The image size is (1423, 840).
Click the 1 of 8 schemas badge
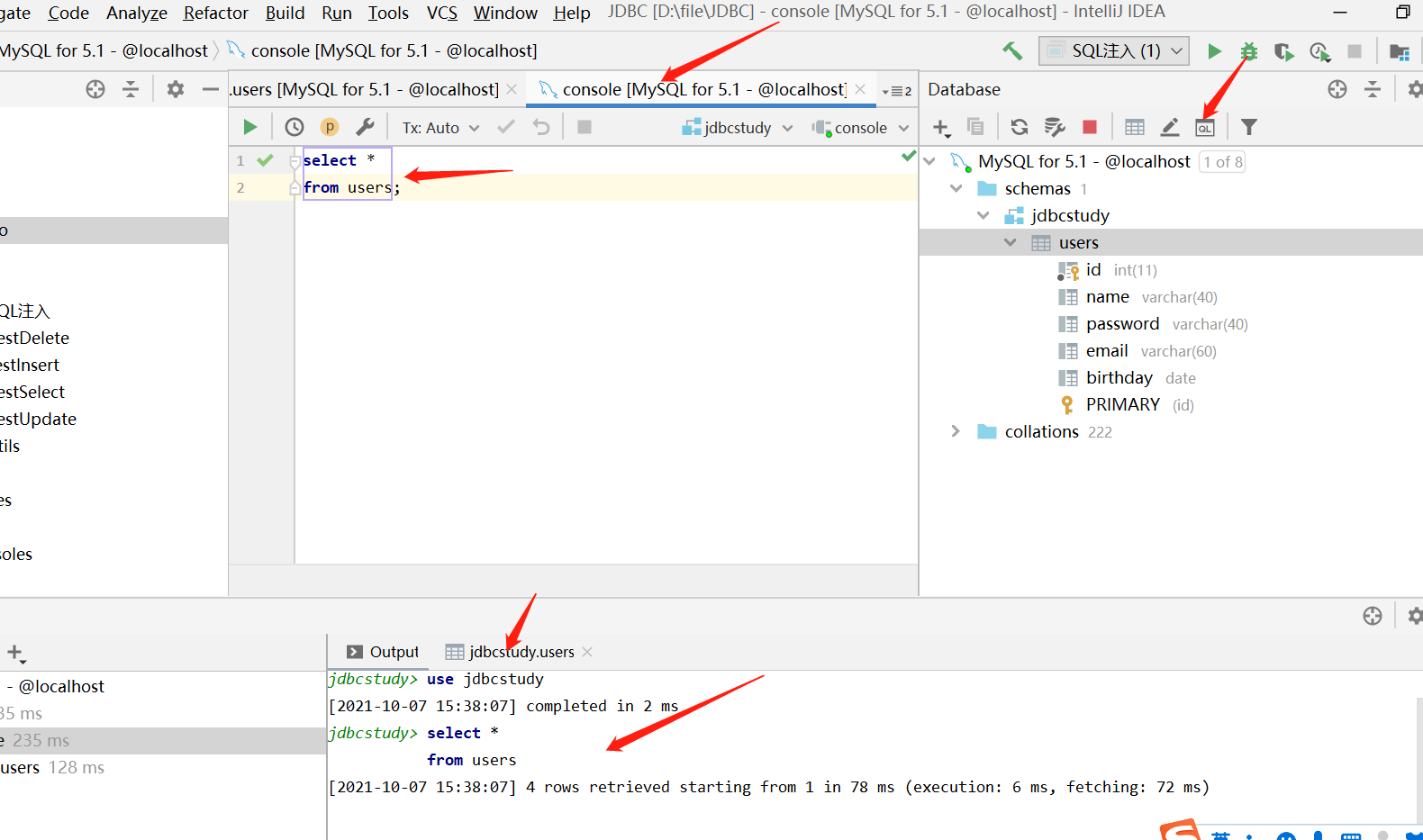pos(1222,162)
